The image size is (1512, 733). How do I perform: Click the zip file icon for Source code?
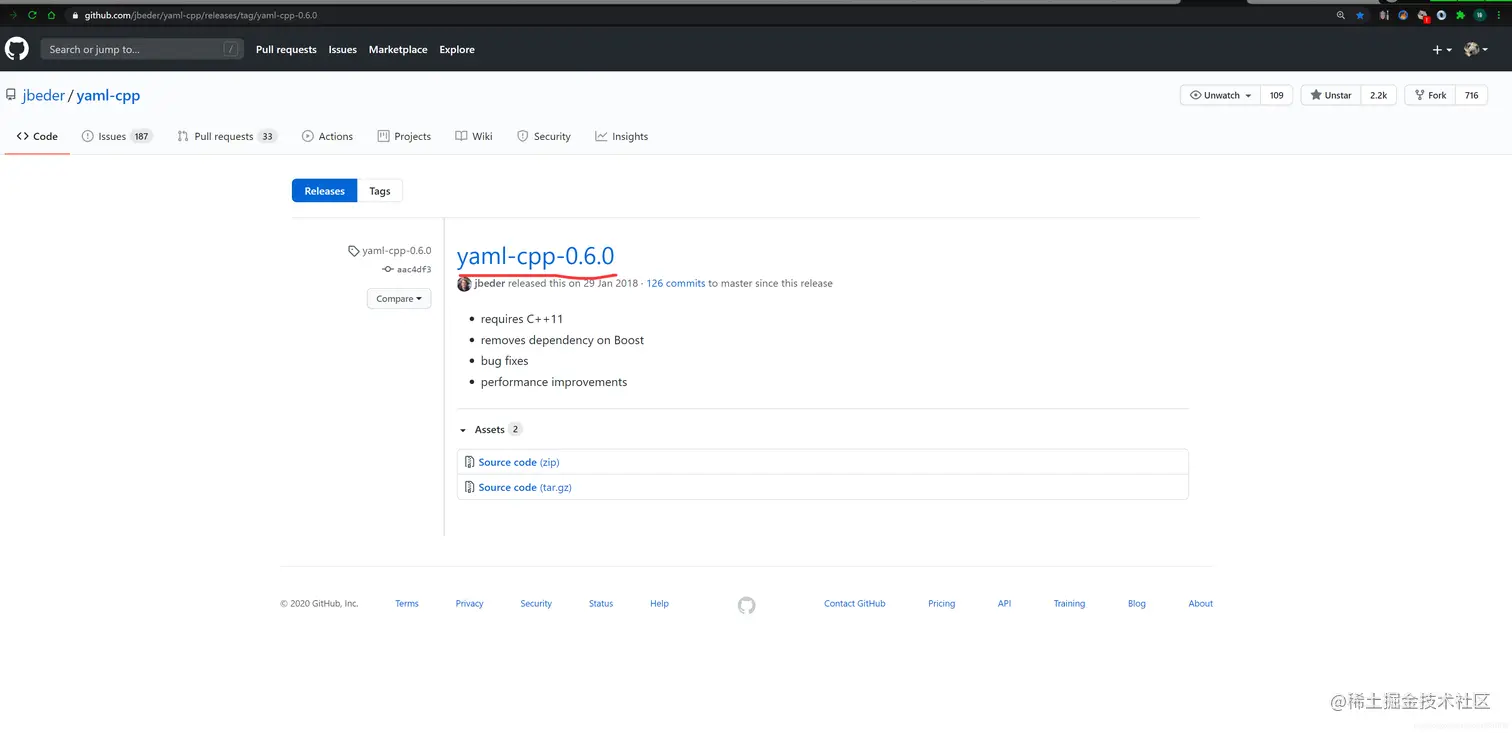point(469,462)
